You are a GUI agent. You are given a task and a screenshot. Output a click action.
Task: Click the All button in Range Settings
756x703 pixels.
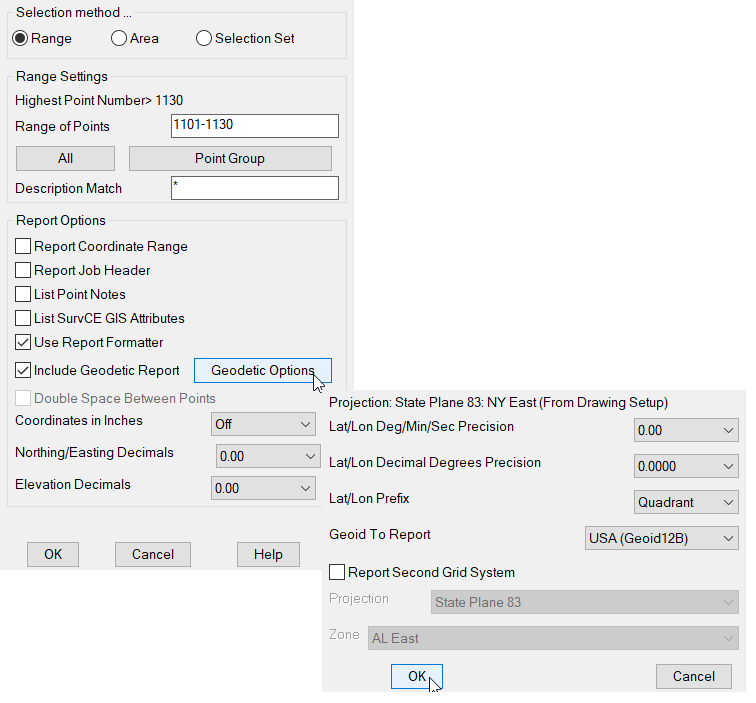66,158
